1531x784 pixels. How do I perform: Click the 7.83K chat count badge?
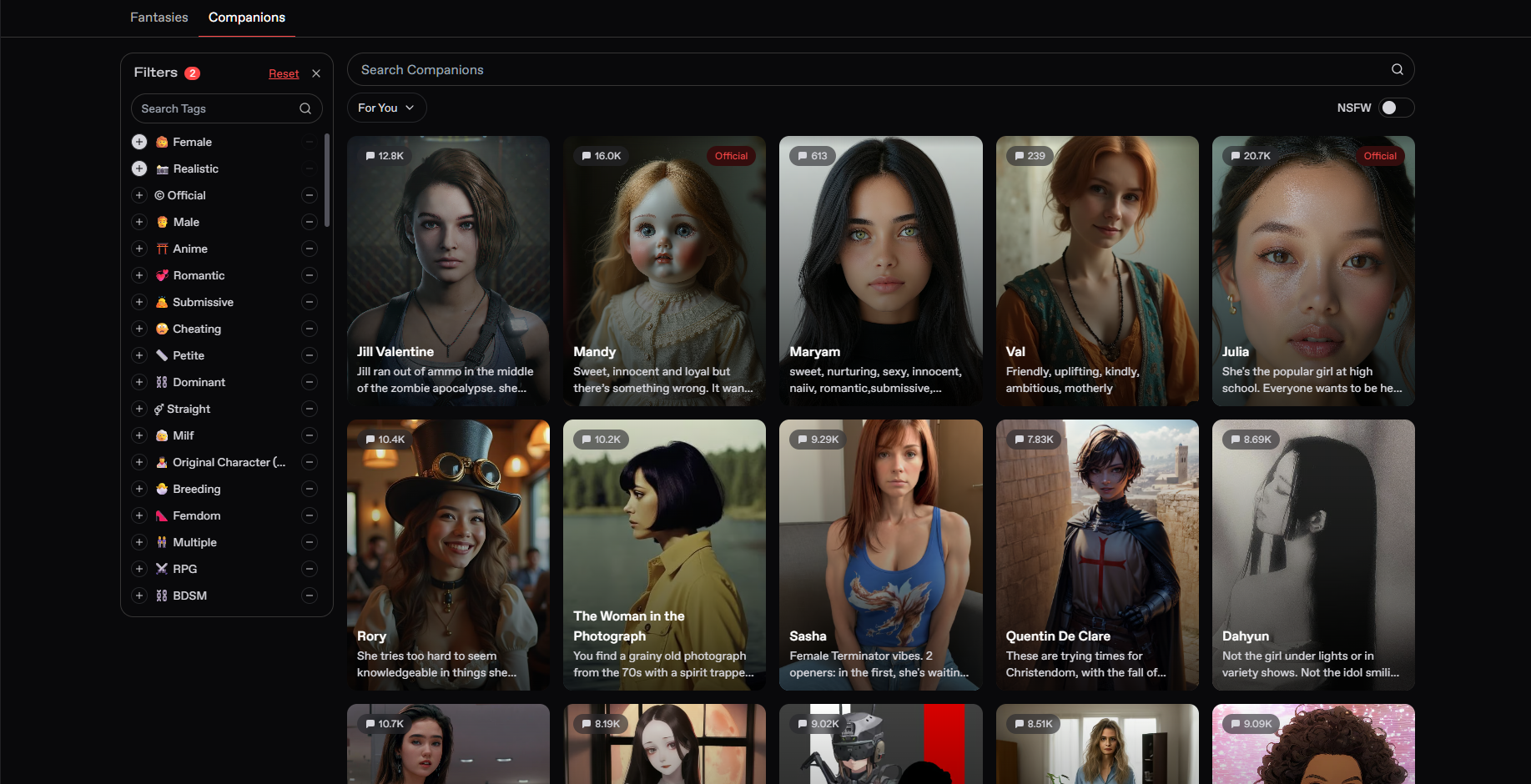[x=1034, y=440]
